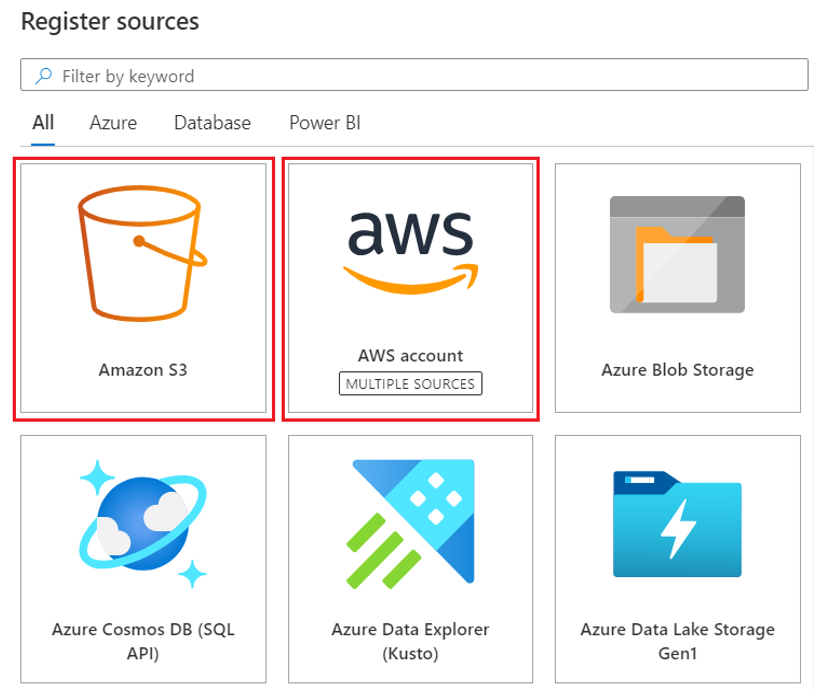The image size is (822, 698).
Task: Click the Data Lake Storage Gen1 icon
Action: [677, 523]
